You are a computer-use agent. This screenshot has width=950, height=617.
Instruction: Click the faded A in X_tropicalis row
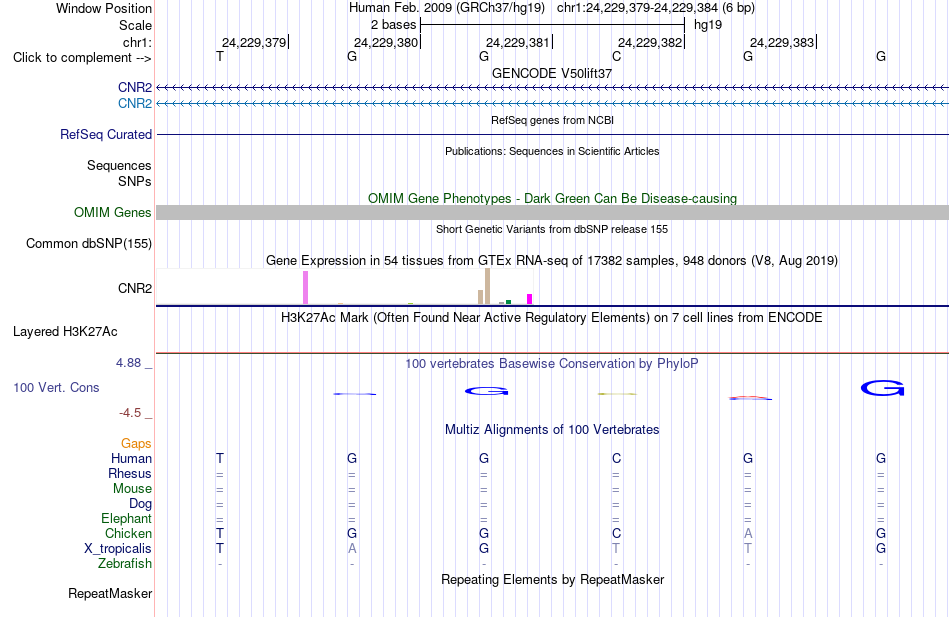click(x=352, y=549)
